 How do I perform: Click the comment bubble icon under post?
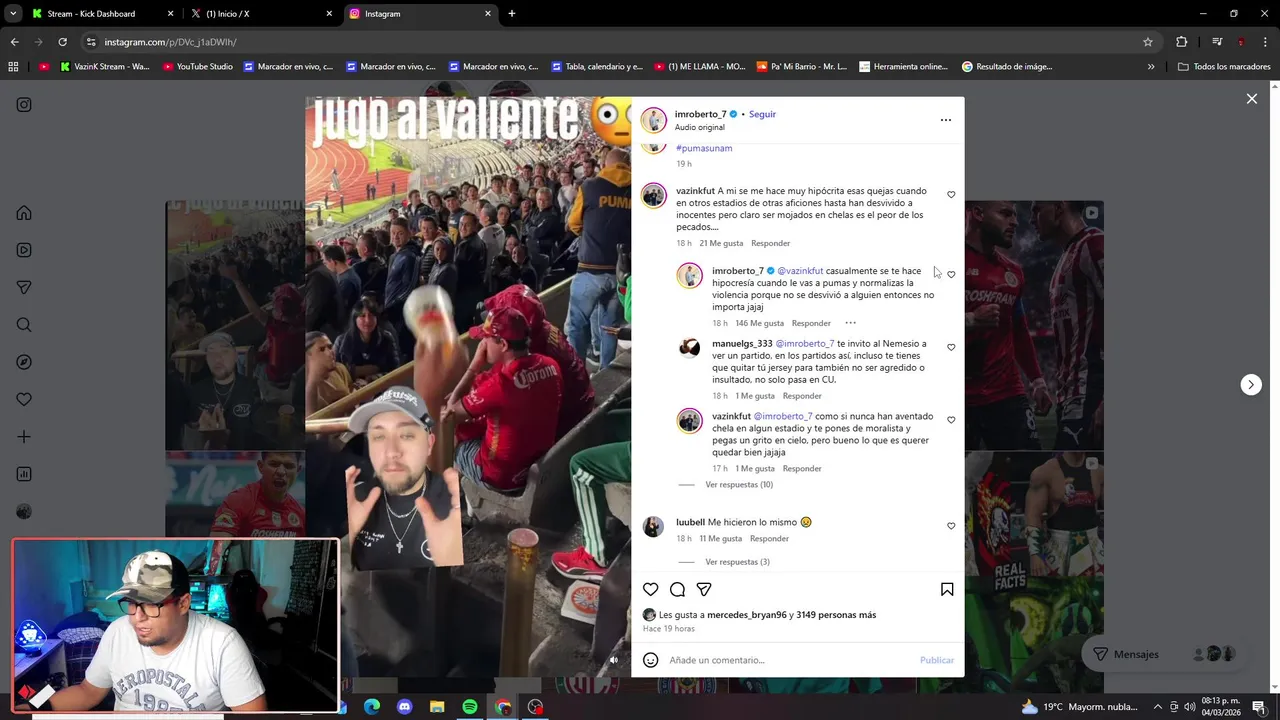pos(678,589)
